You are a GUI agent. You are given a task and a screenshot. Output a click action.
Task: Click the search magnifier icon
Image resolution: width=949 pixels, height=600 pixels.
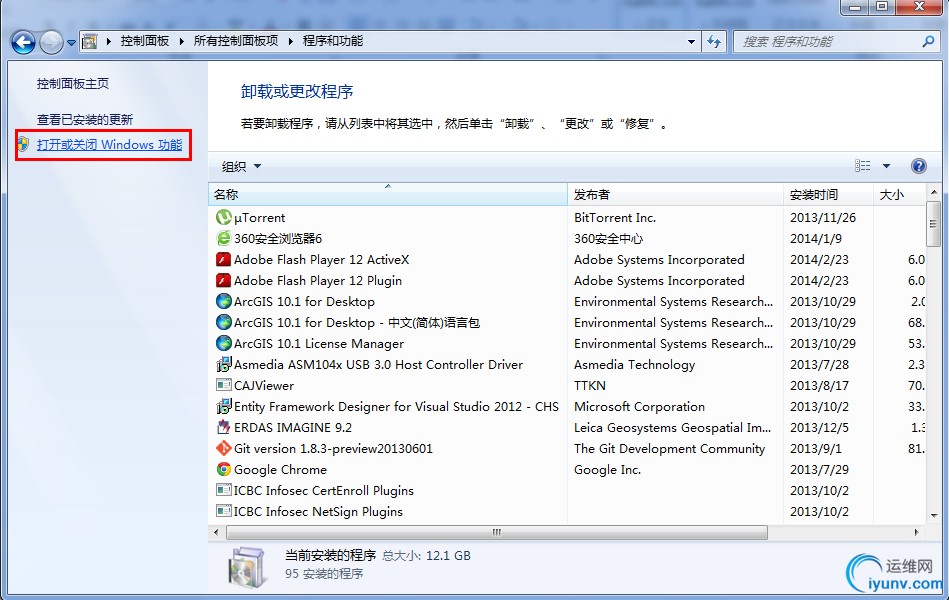(928, 41)
